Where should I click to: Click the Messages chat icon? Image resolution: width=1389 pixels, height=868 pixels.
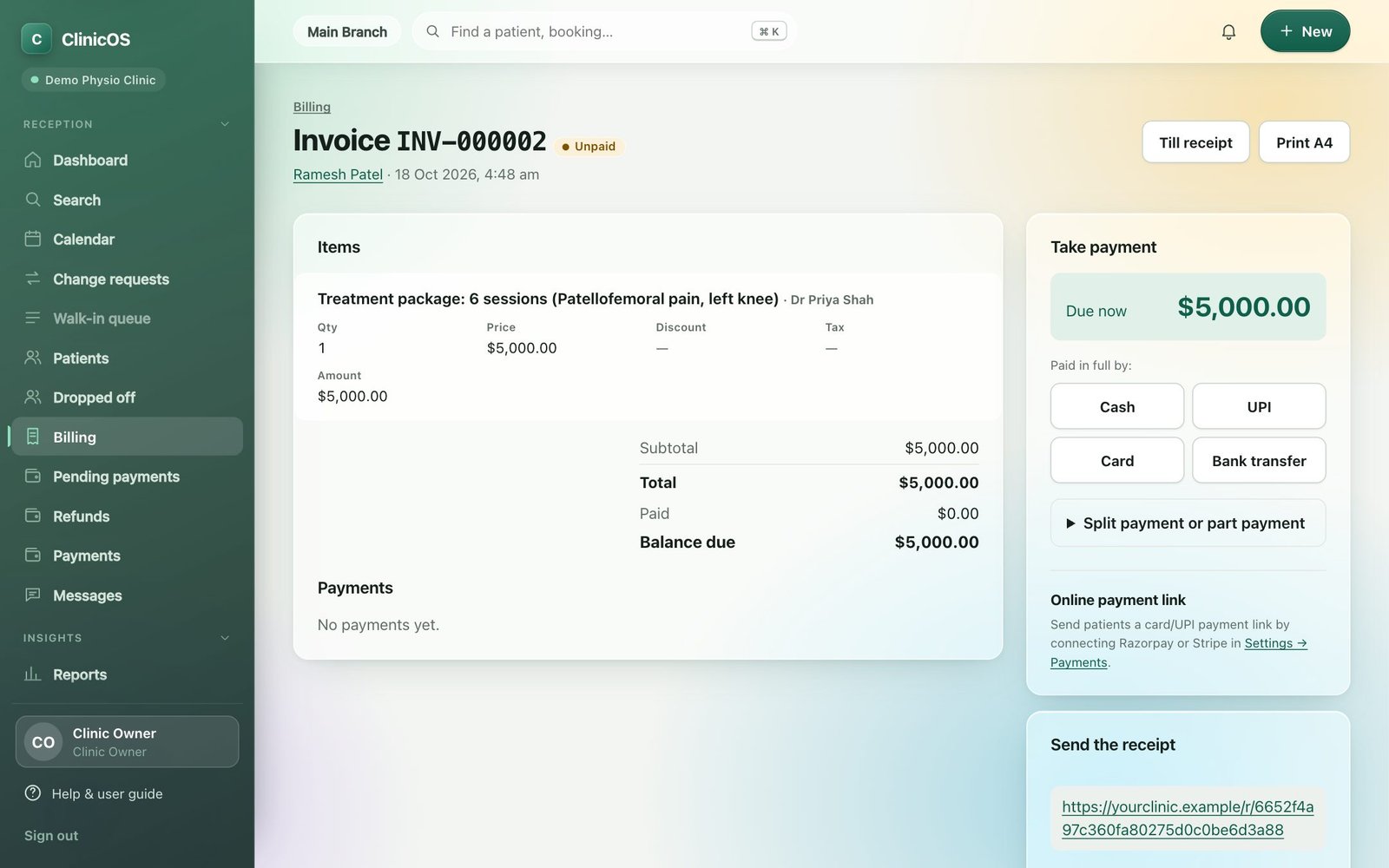pyautogui.click(x=33, y=595)
